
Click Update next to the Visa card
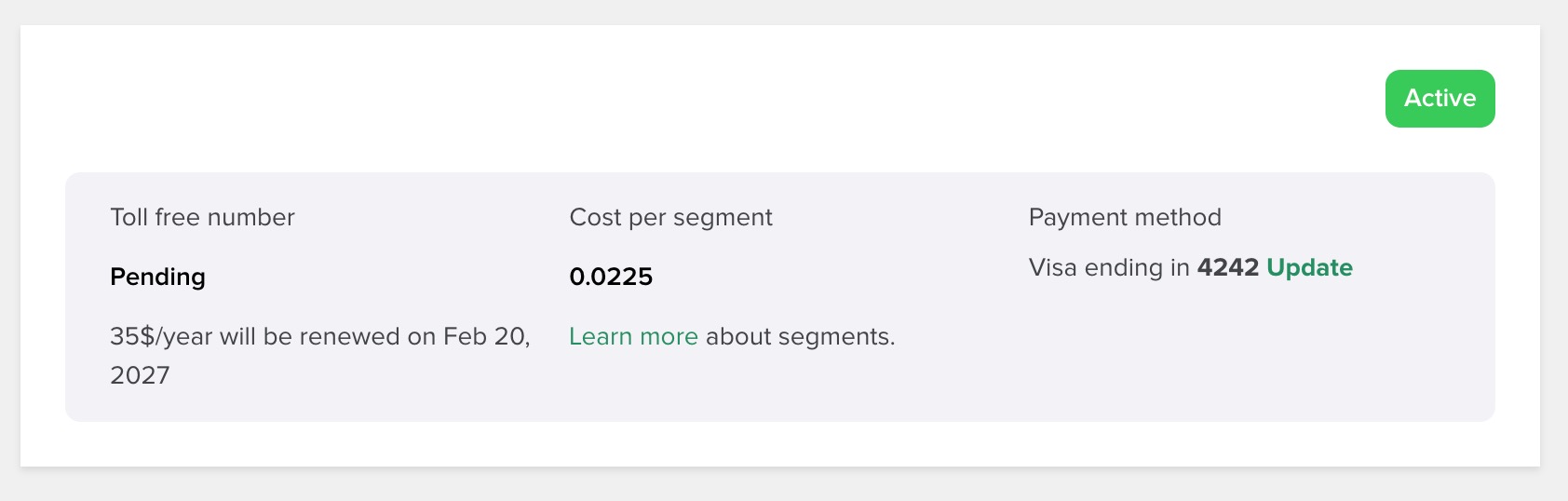tap(1309, 268)
